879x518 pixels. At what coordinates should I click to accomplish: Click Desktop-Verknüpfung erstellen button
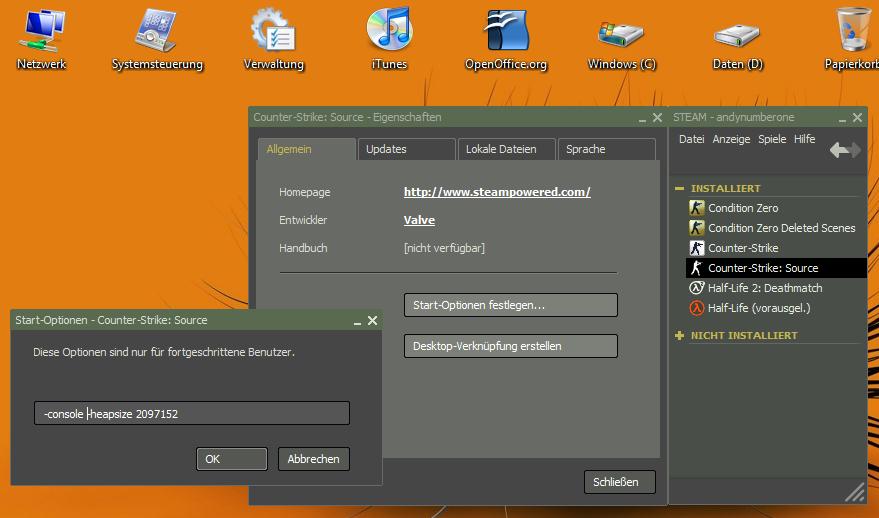tap(511, 346)
